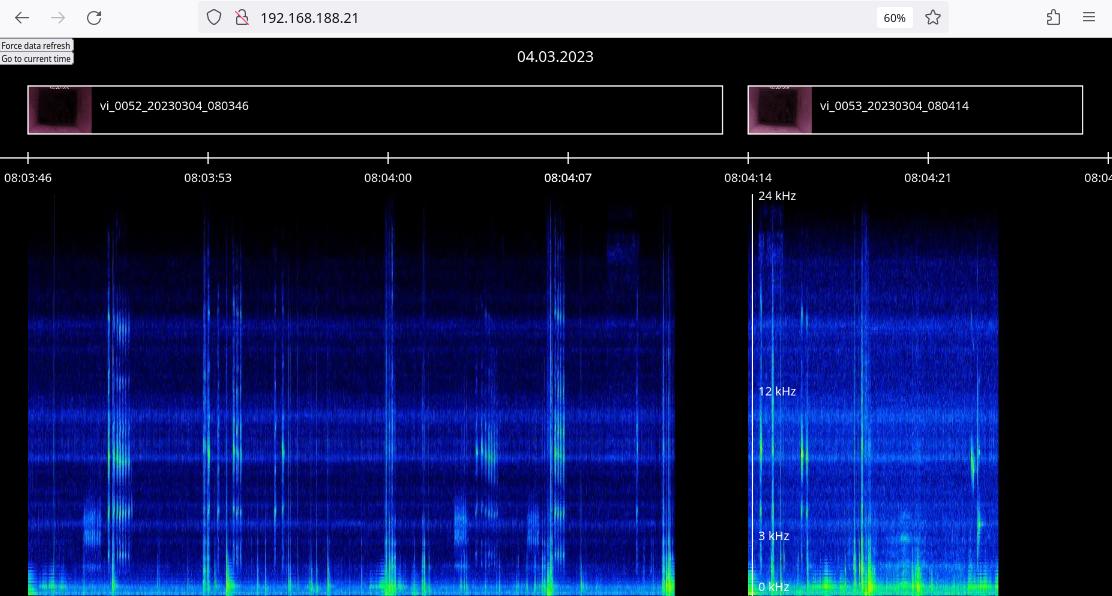Click the 08:04:07 timeline marker

click(x=568, y=178)
